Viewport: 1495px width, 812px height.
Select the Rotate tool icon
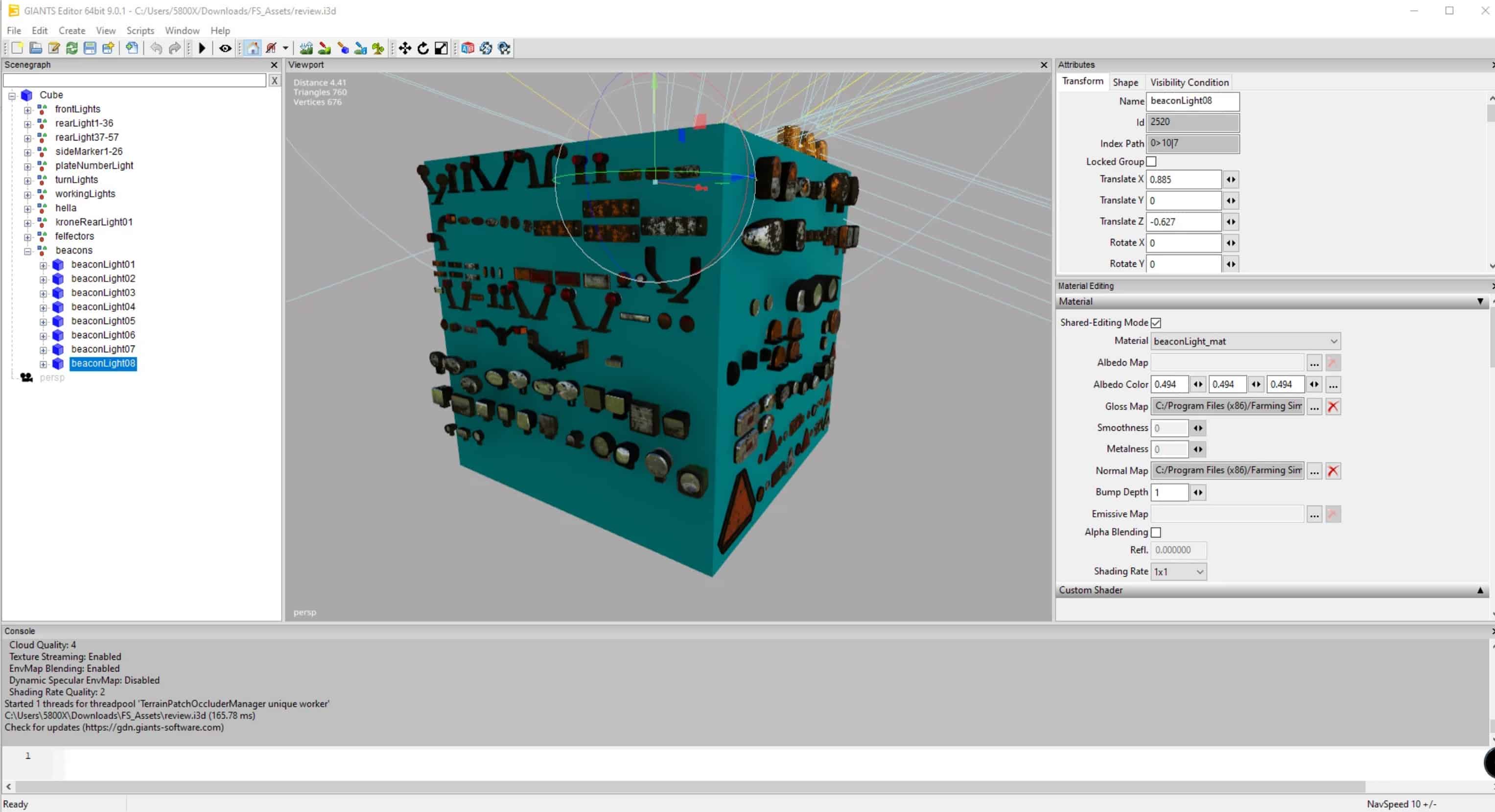pyautogui.click(x=423, y=48)
